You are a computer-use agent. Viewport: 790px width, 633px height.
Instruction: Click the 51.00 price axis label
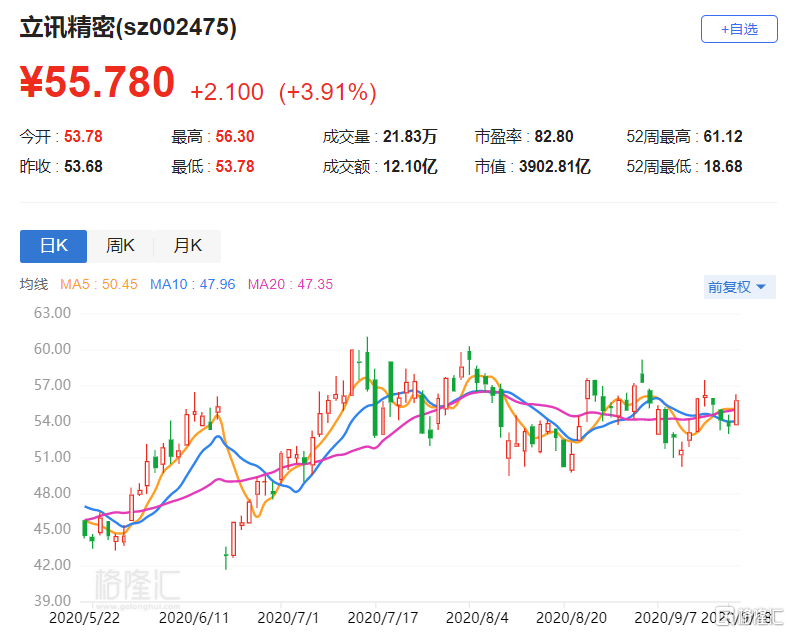[x=52, y=457]
